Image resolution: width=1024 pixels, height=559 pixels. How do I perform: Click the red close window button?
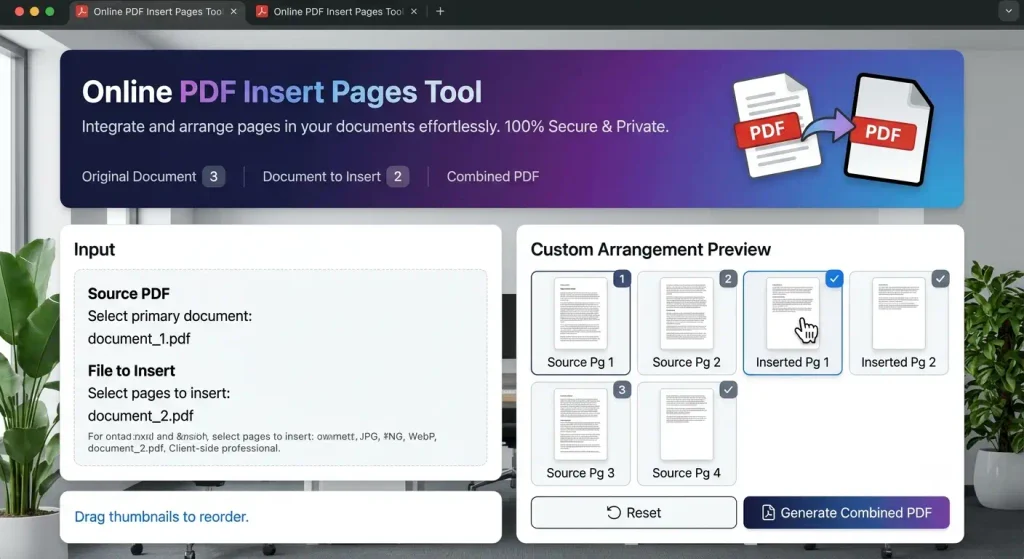(x=19, y=12)
